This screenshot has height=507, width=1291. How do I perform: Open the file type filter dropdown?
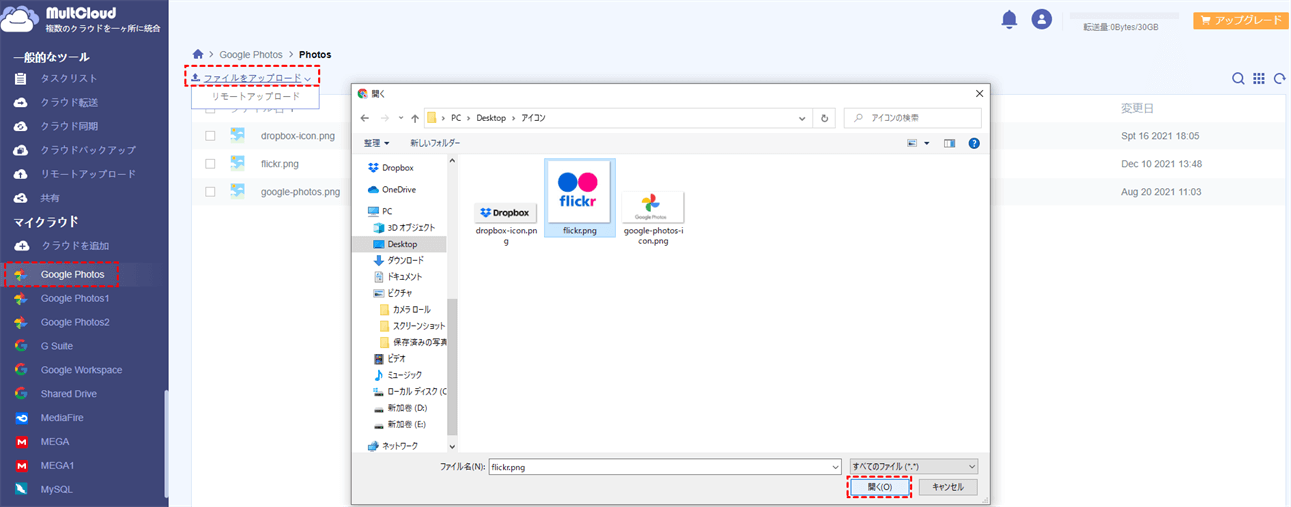tap(913, 466)
